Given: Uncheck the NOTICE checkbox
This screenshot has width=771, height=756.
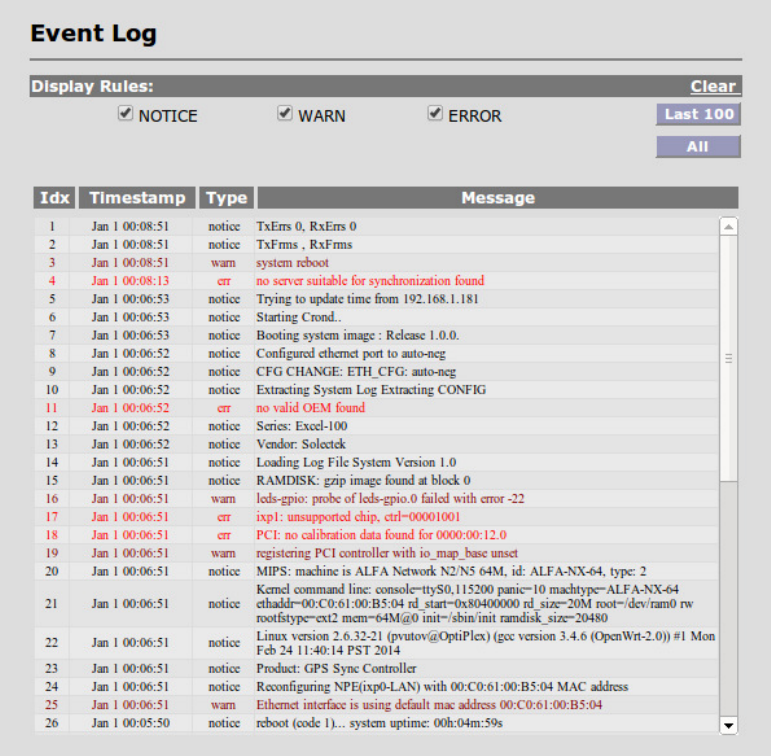Looking at the screenshot, I should pyautogui.click(x=125, y=114).
